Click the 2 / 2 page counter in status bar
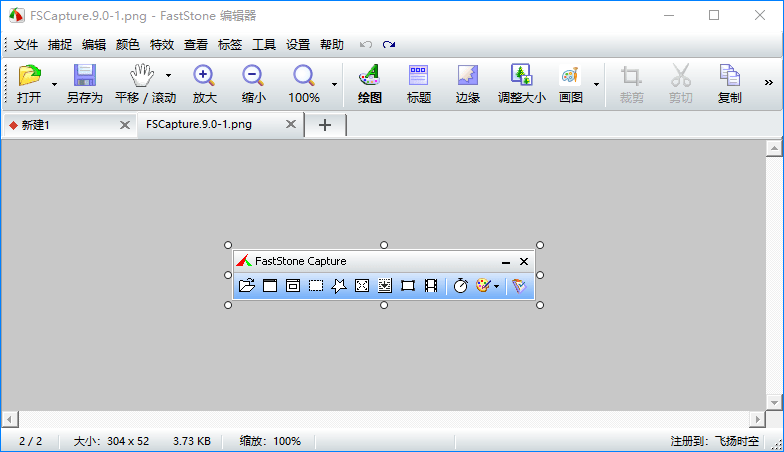This screenshot has height=452, width=784. (x=30, y=441)
